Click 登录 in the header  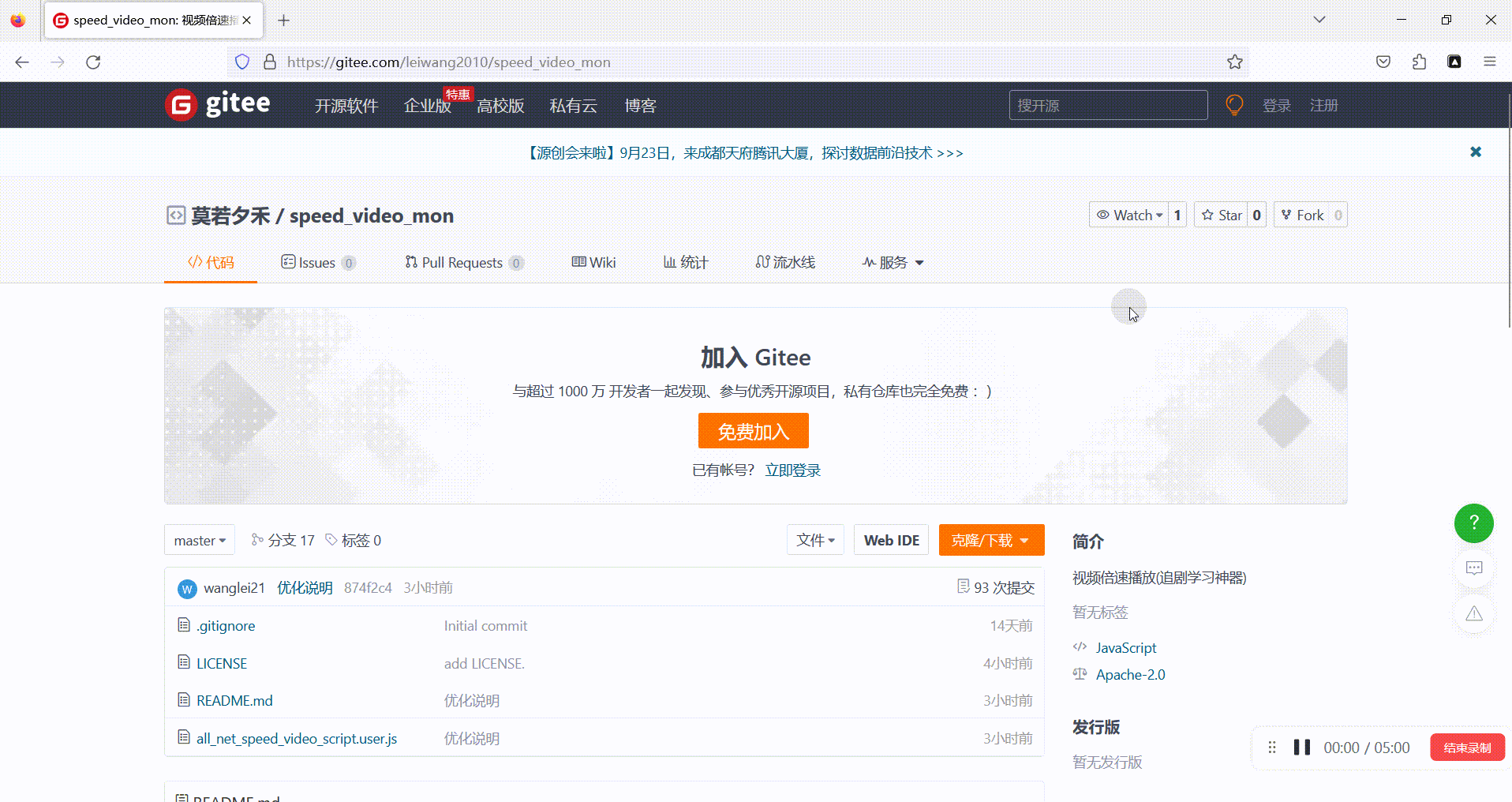pyautogui.click(x=1276, y=106)
